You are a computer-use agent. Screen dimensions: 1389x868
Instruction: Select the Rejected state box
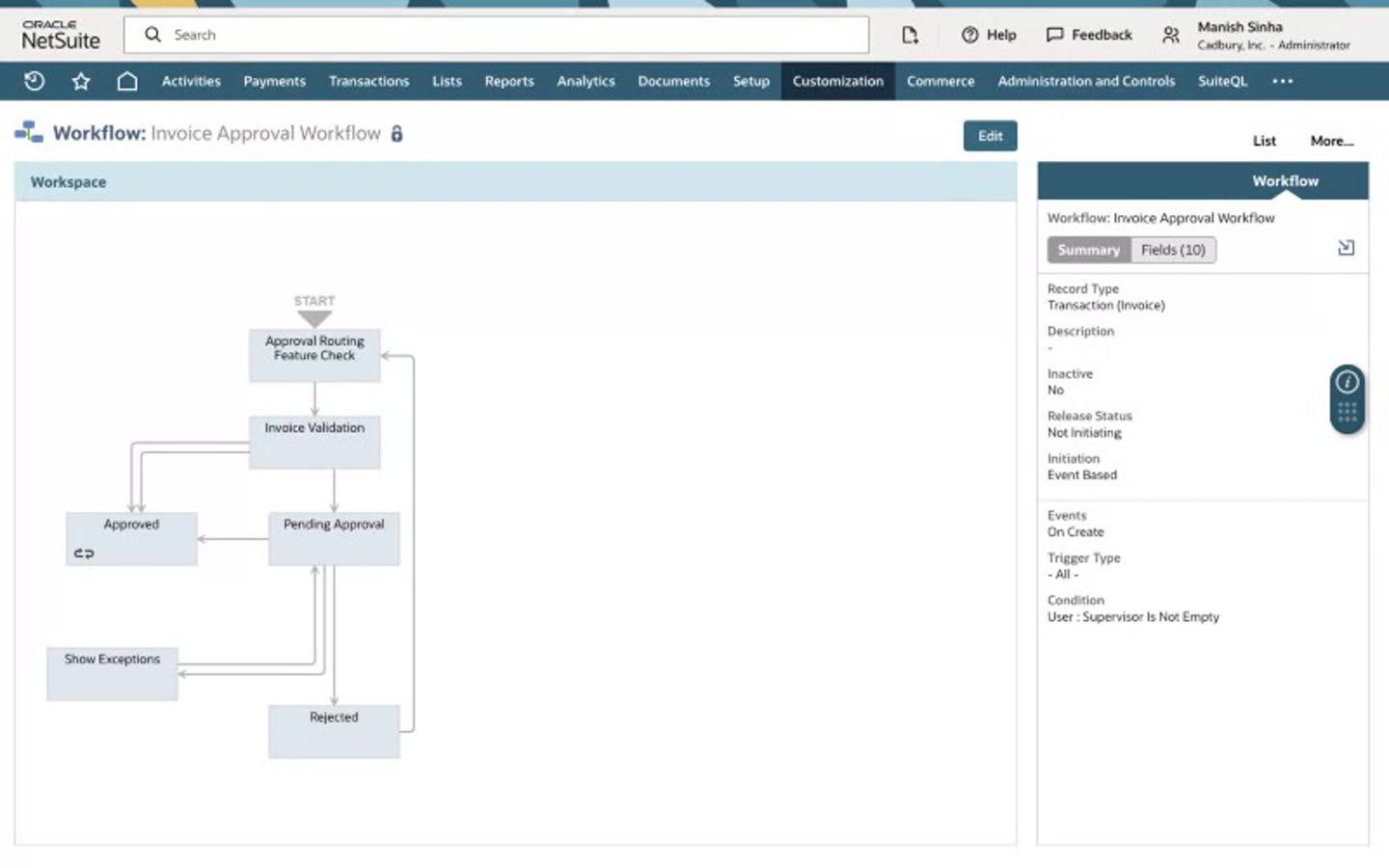click(334, 731)
